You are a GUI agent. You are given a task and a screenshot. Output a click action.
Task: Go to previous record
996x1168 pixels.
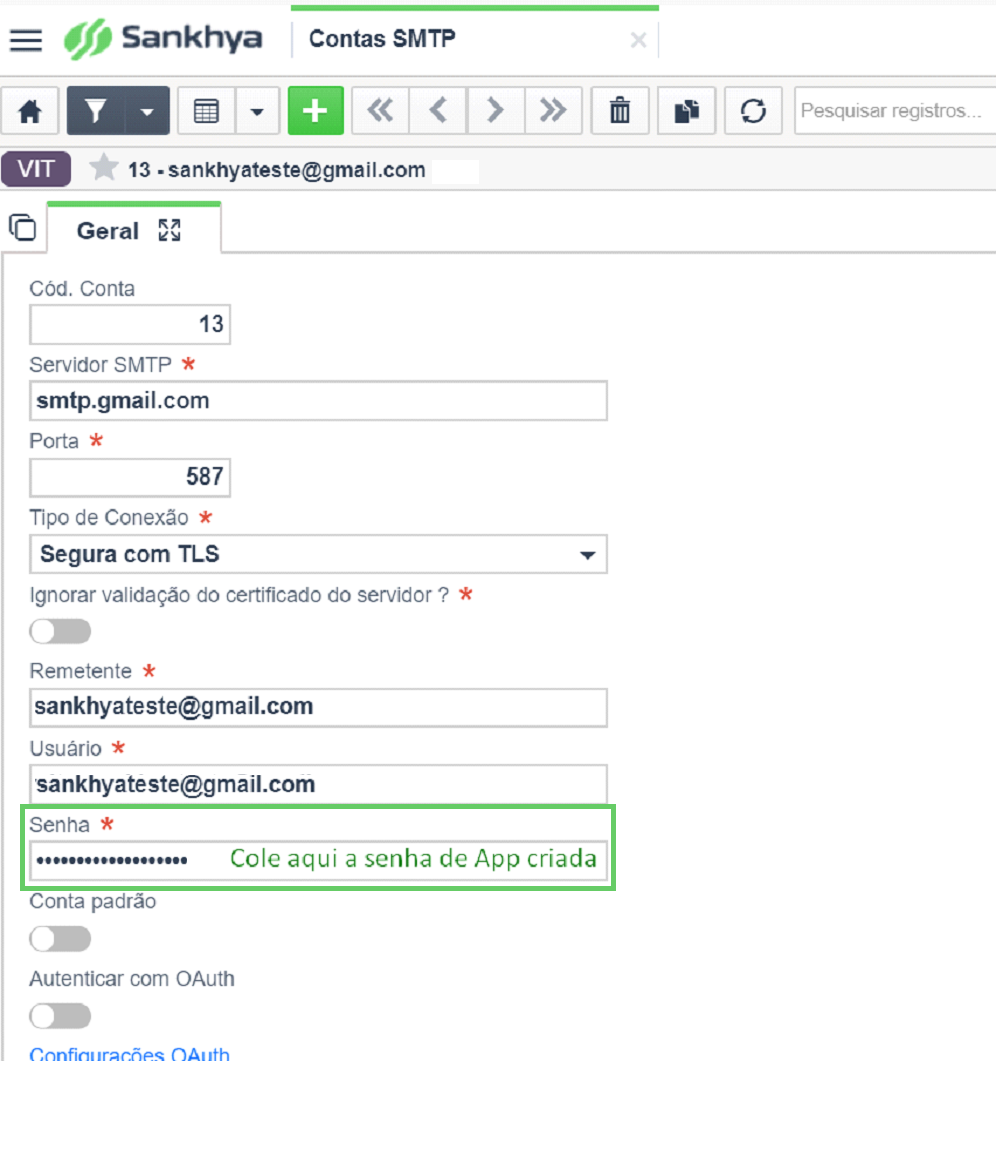[438, 111]
